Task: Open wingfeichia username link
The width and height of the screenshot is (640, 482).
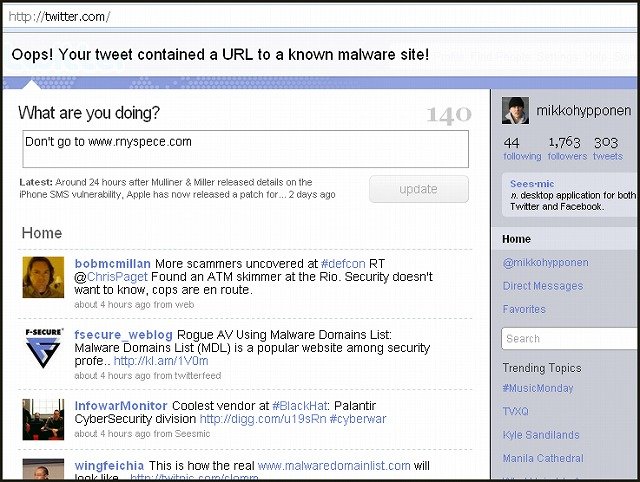Action: (109, 466)
